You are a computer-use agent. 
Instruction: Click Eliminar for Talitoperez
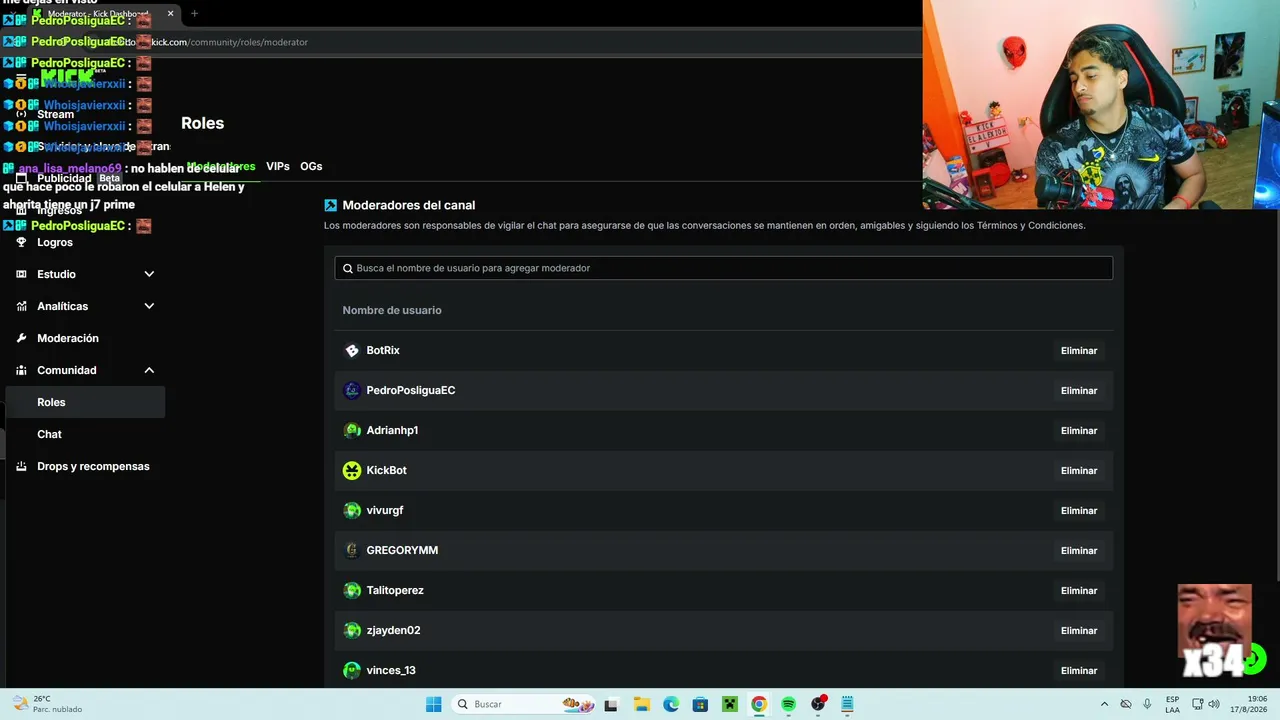coord(1079,591)
